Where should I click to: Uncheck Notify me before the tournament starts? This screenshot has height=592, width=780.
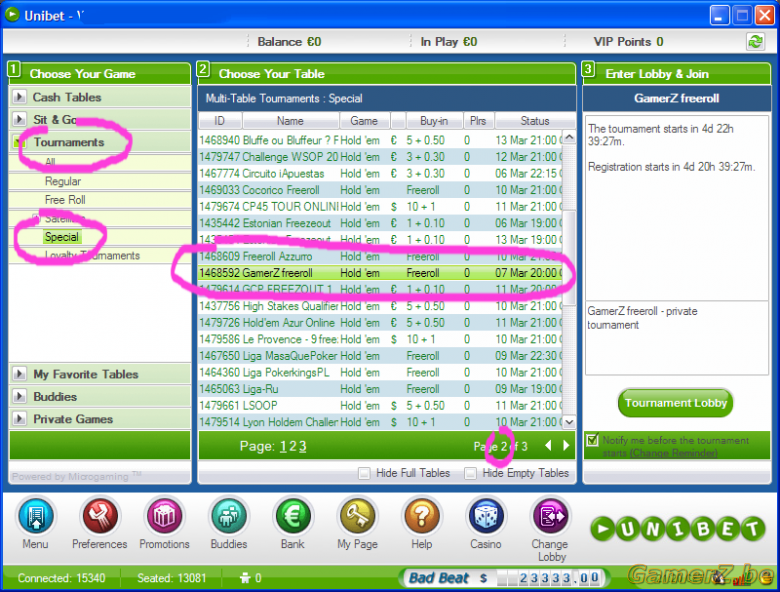tap(592, 440)
